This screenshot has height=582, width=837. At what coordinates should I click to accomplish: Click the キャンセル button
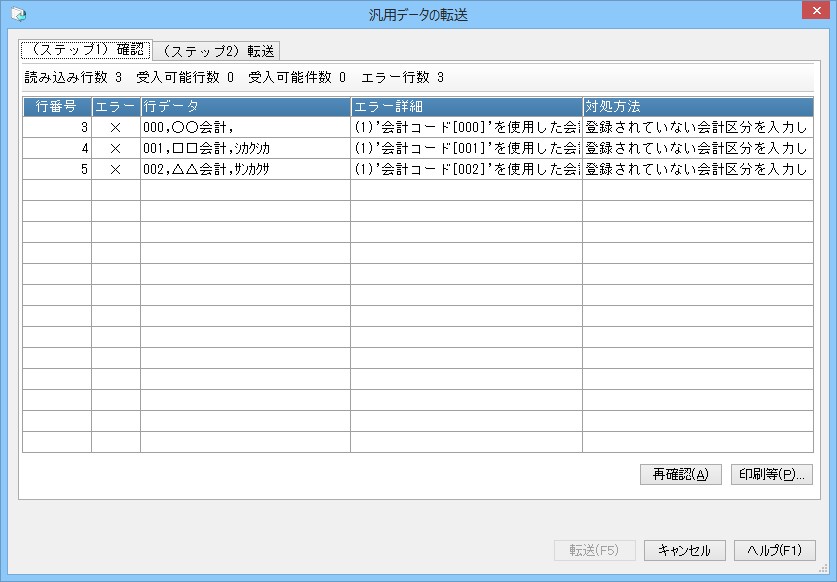[684, 550]
